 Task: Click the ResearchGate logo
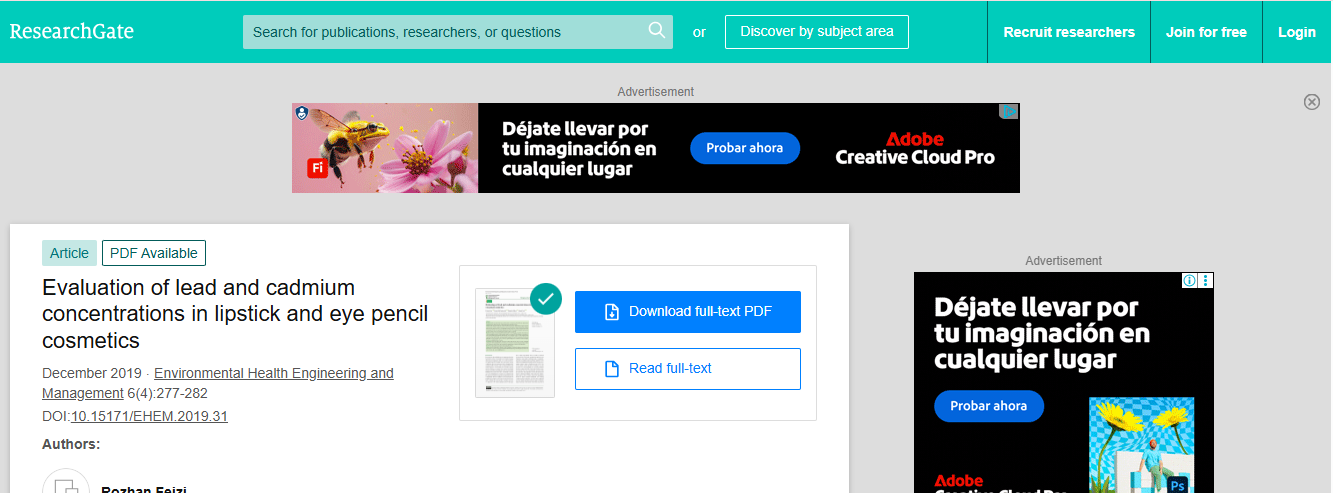click(x=72, y=32)
